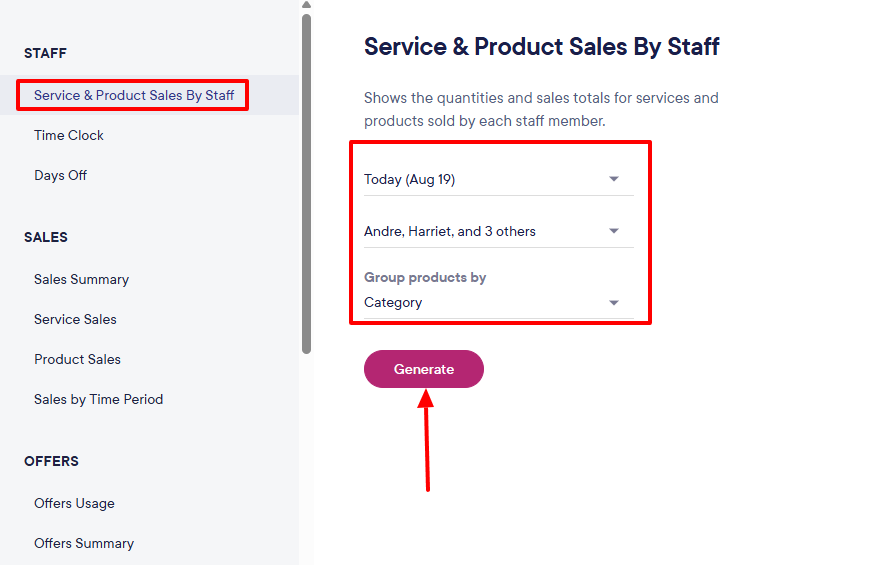Select the Offers Usage report
884x565 pixels.
[74, 503]
